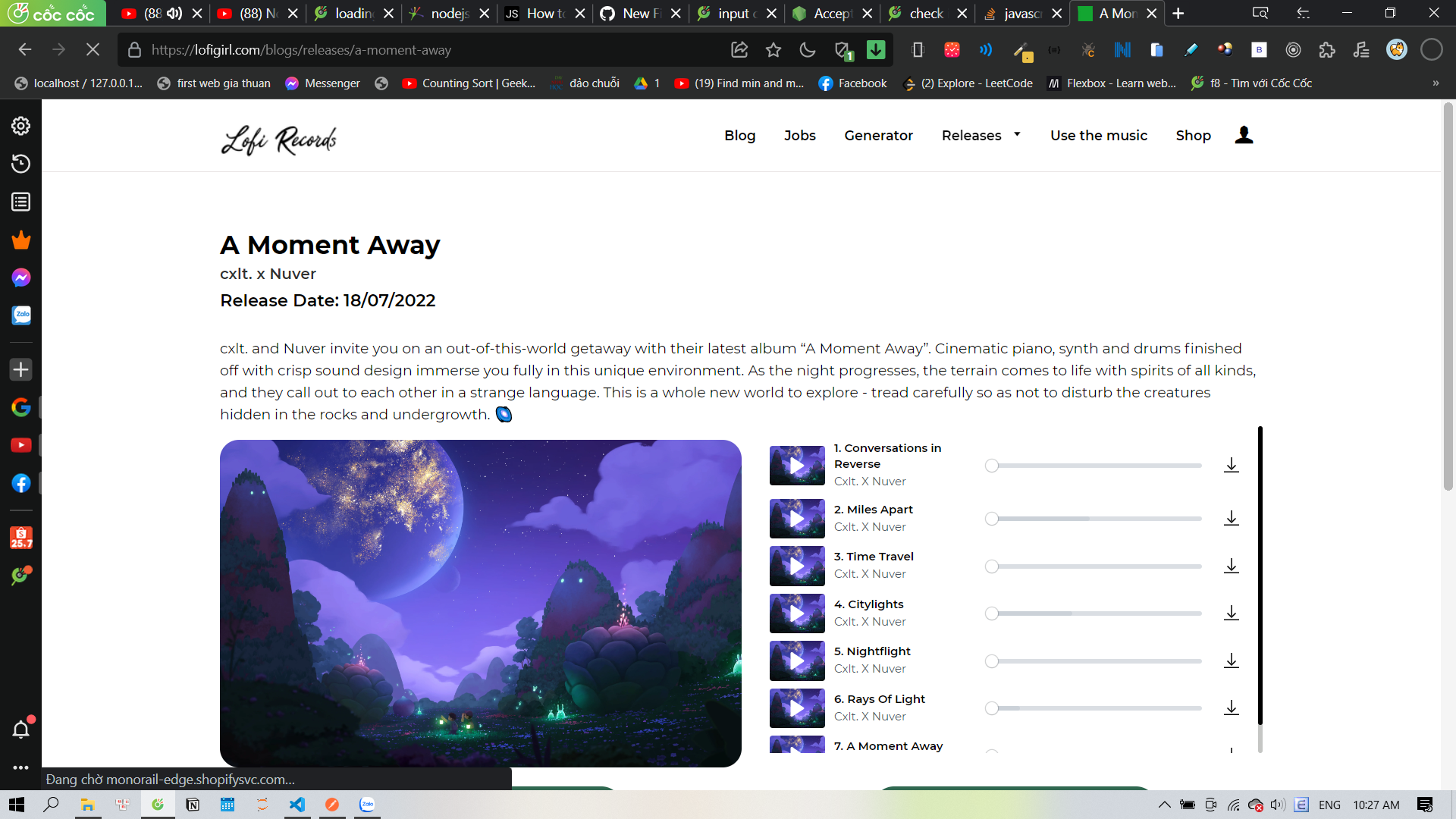Open the Generator menu item
The image size is (1456, 819).
878,136
